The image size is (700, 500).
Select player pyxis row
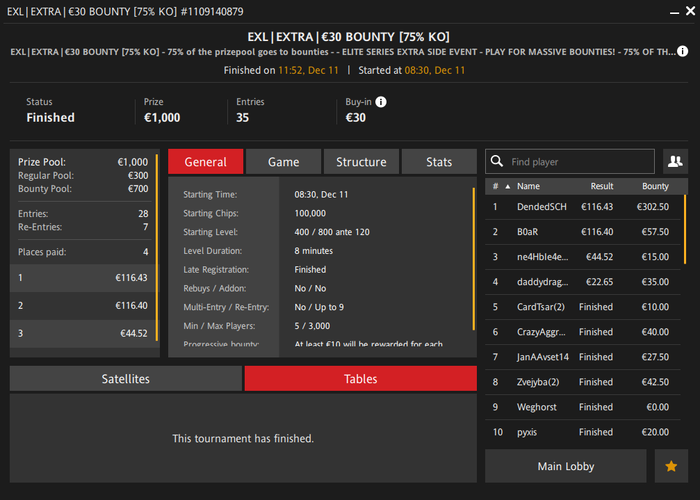tap(583, 432)
